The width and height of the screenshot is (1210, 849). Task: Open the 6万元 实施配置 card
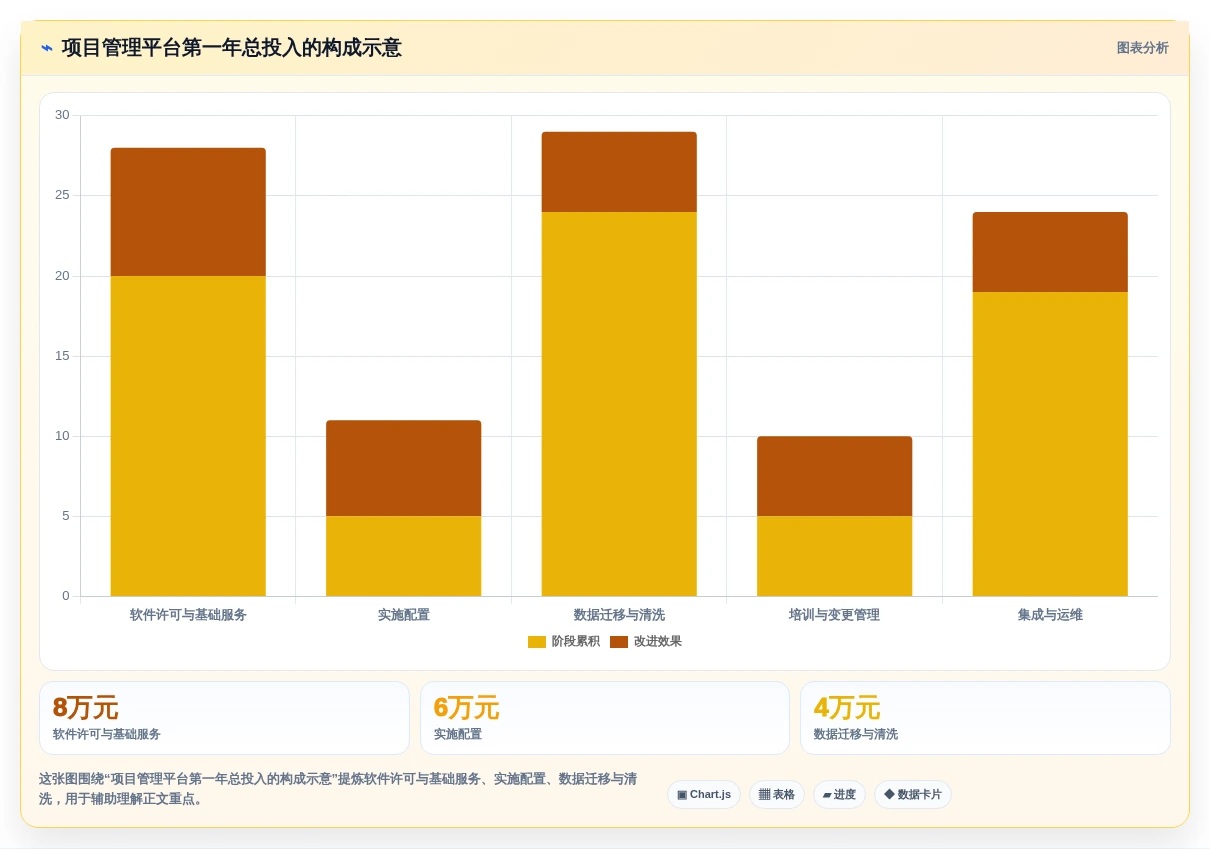(605, 718)
